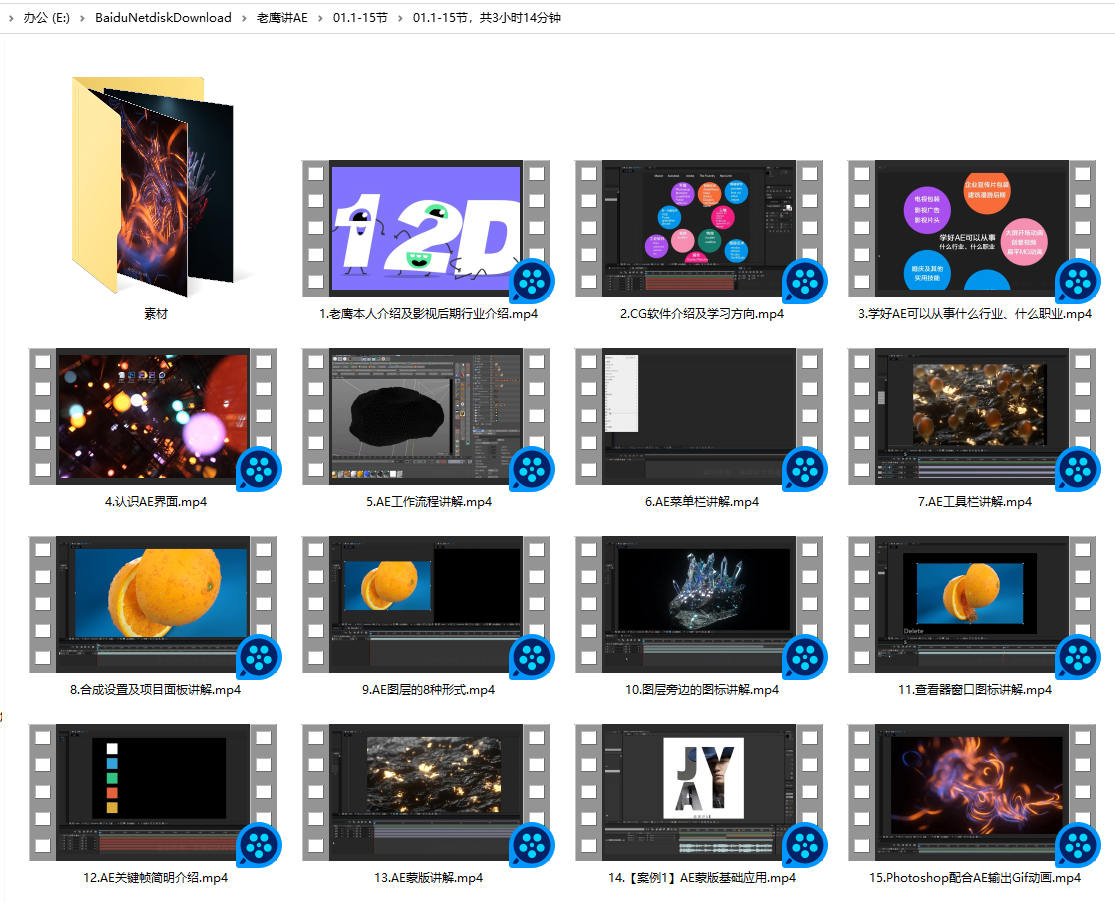Click player badge on 15.Photoshop配合AE video
This screenshot has width=1115, height=903.
pyautogui.click(x=1078, y=845)
